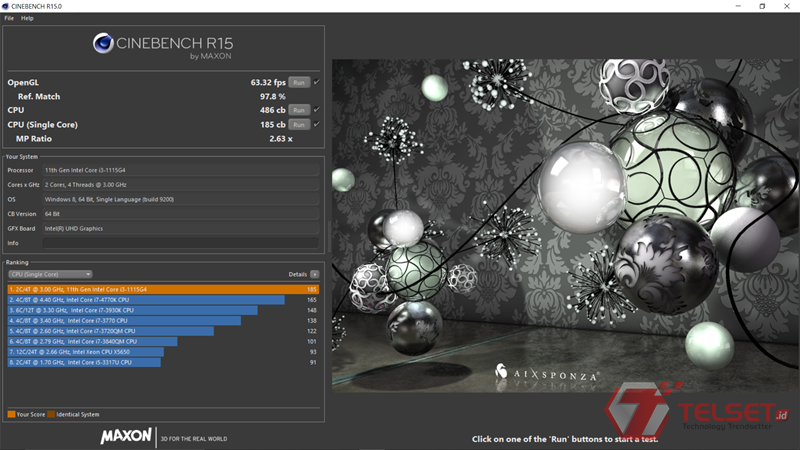800x450 pixels.
Task: Select the ranking row for i7-3840QM
Action: coord(163,341)
